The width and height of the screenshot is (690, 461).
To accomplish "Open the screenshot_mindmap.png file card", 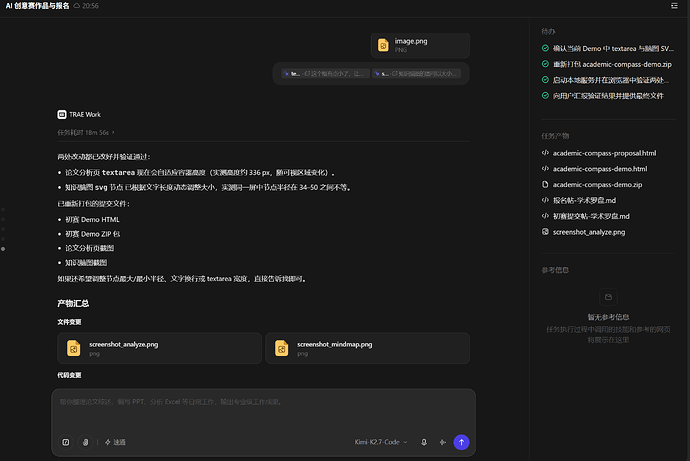I will click(367, 348).
